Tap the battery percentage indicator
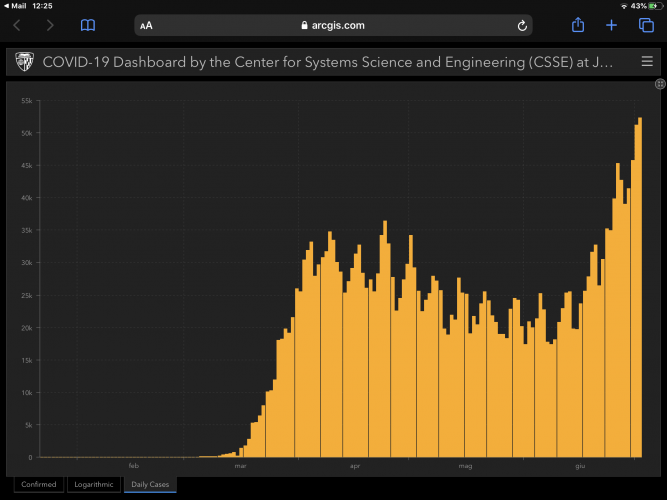667x500 pixels. coord(638,6)
